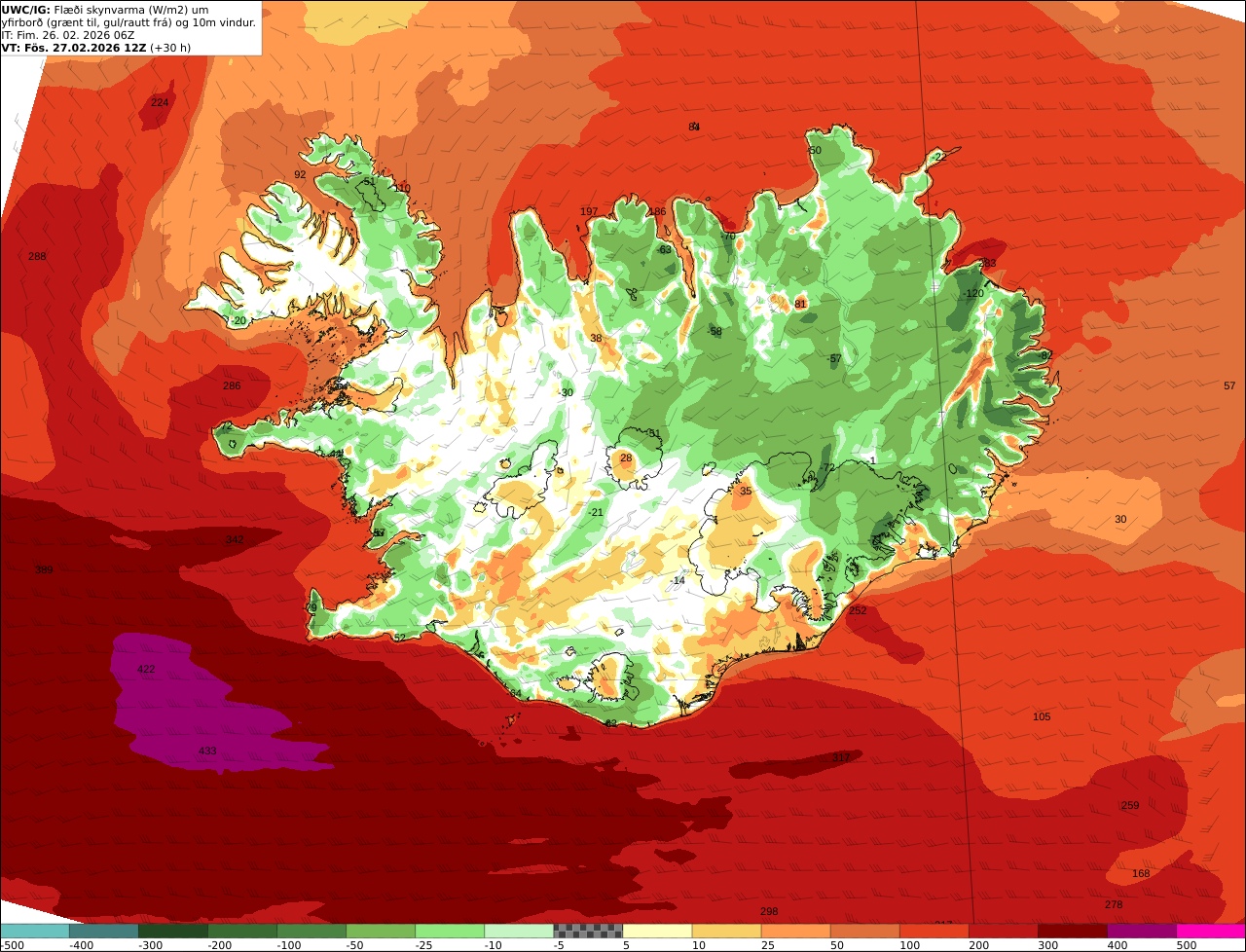Click the -21 value in central Iceland
Image resolution: width=1246 pixels, height=952 pixels.
596,513
